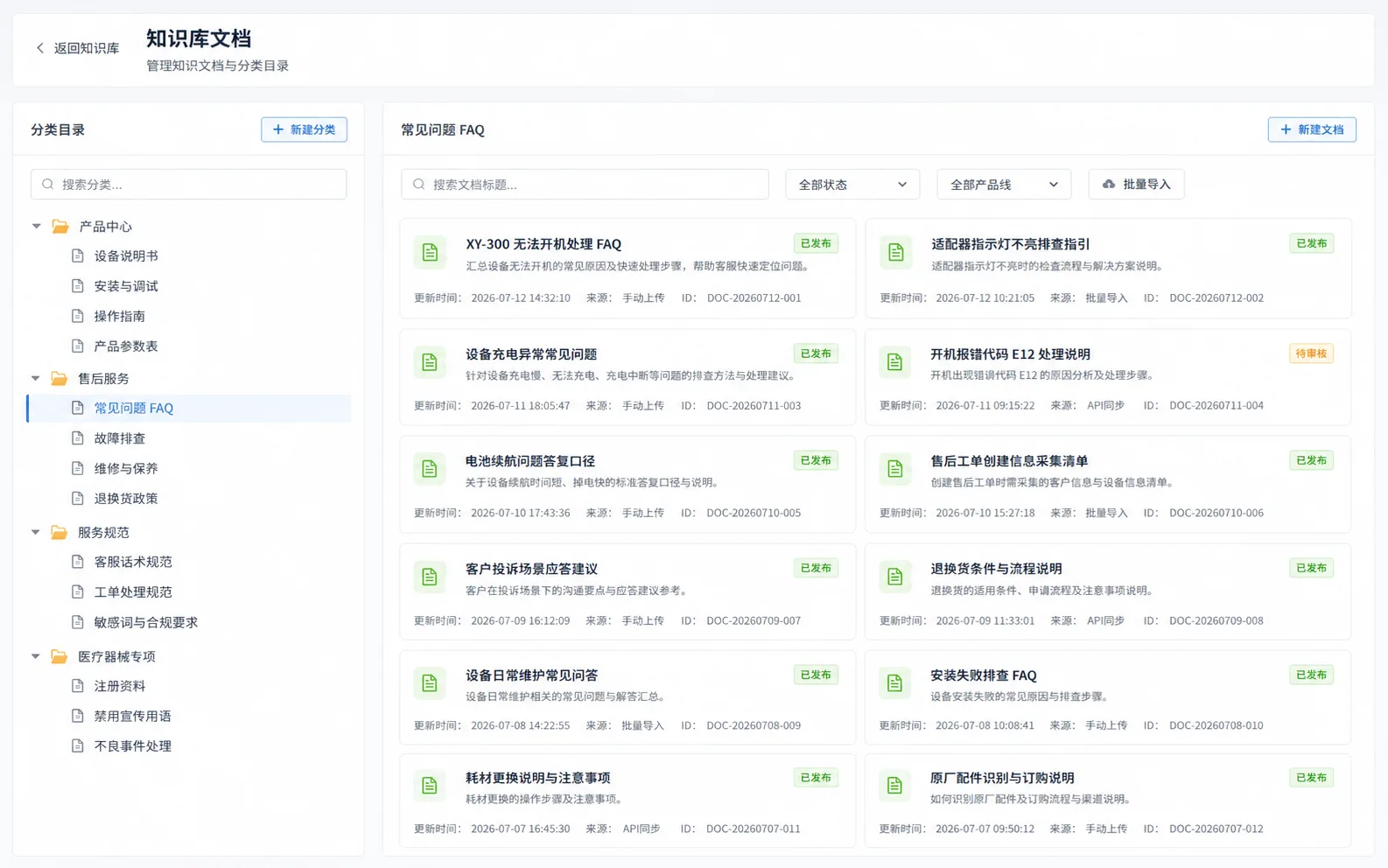
Task: Click file icon of 安装失败排查 FAQ
Action: 894,683
